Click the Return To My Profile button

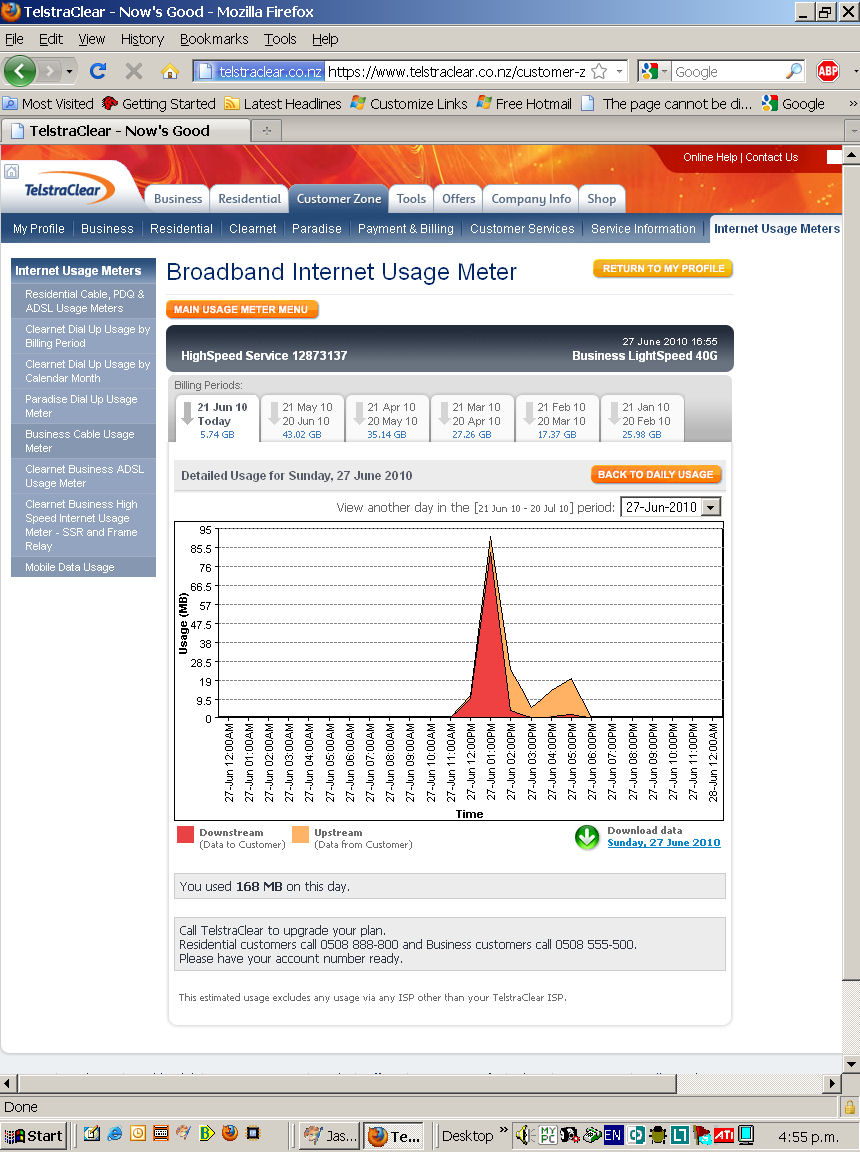[x=663, y=268]
